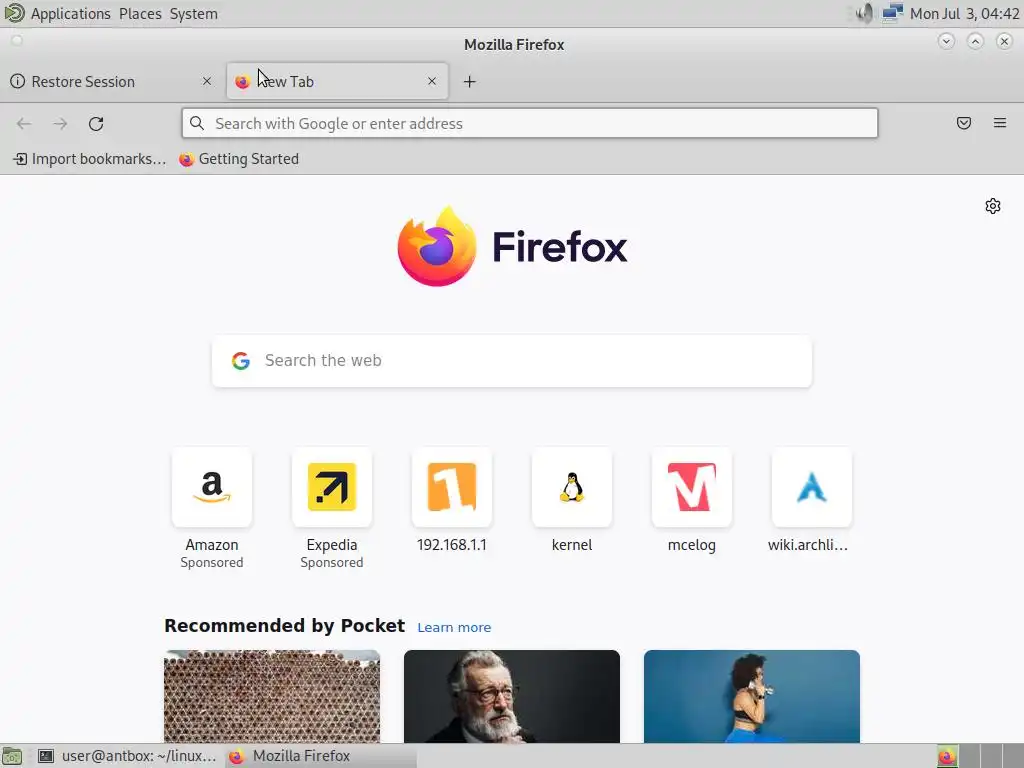This screenshot has width=1024, height=768.
Task: Close the Restore Session tab
Action: (x=207, y=81)
